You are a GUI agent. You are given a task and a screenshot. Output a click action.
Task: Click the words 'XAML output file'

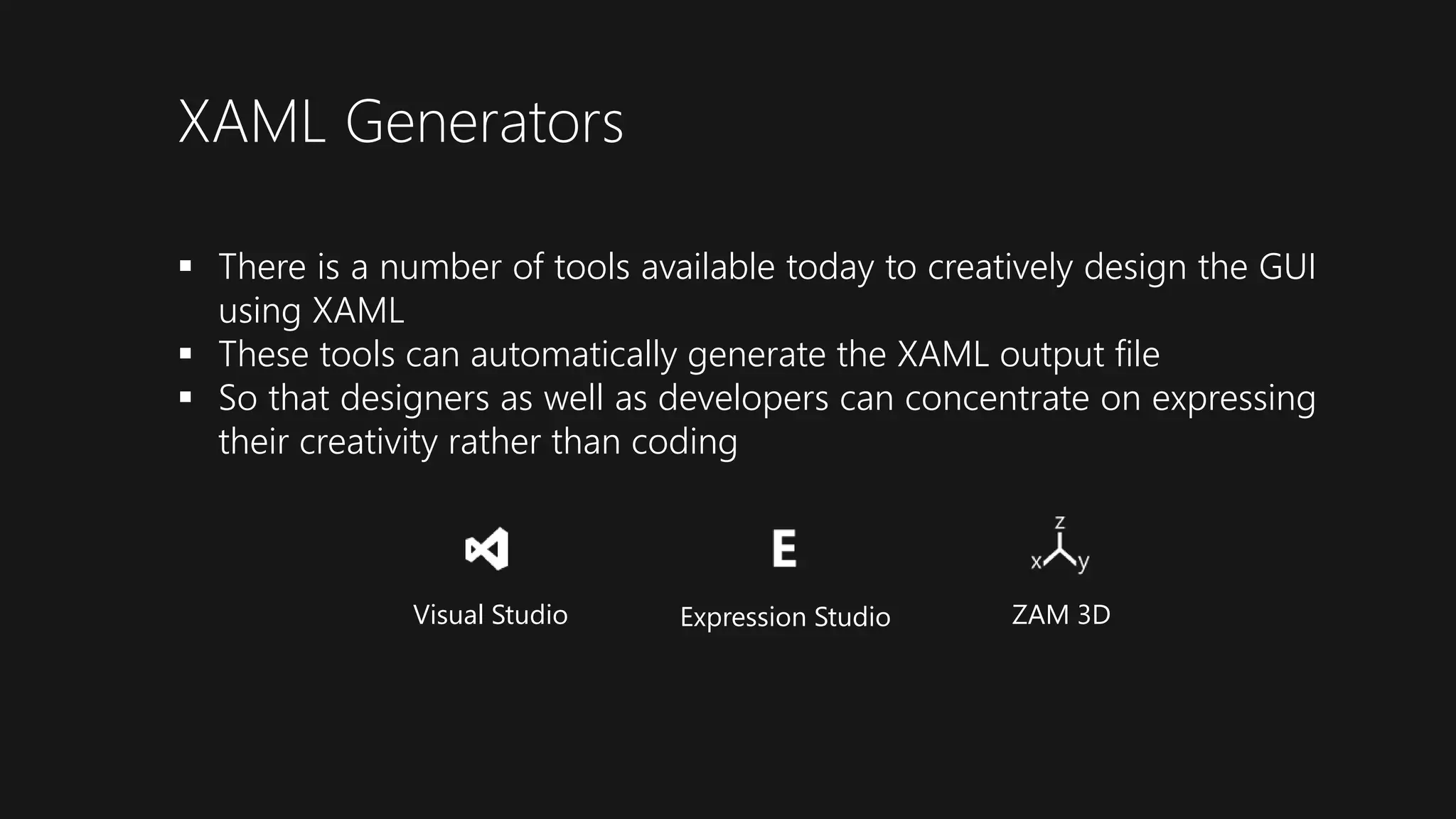click(x=1028, y=354)
